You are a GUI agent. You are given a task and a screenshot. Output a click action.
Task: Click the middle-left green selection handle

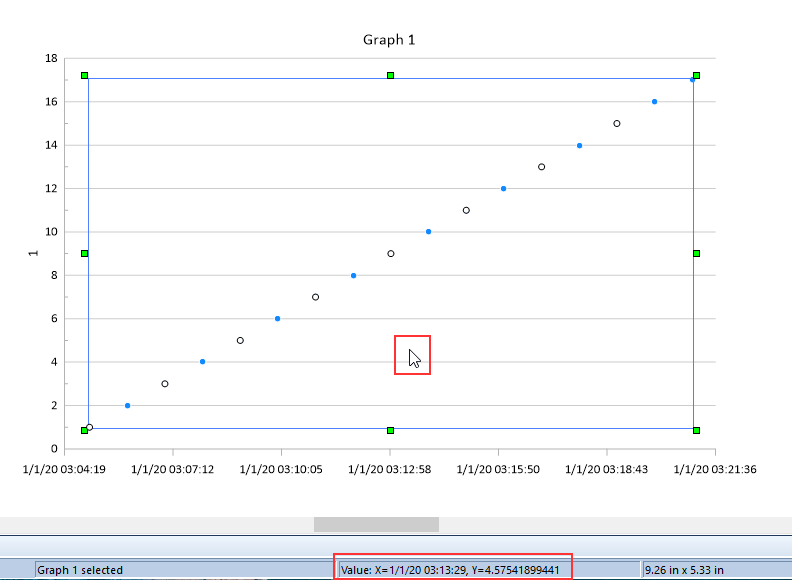click(x=85, y=253)
